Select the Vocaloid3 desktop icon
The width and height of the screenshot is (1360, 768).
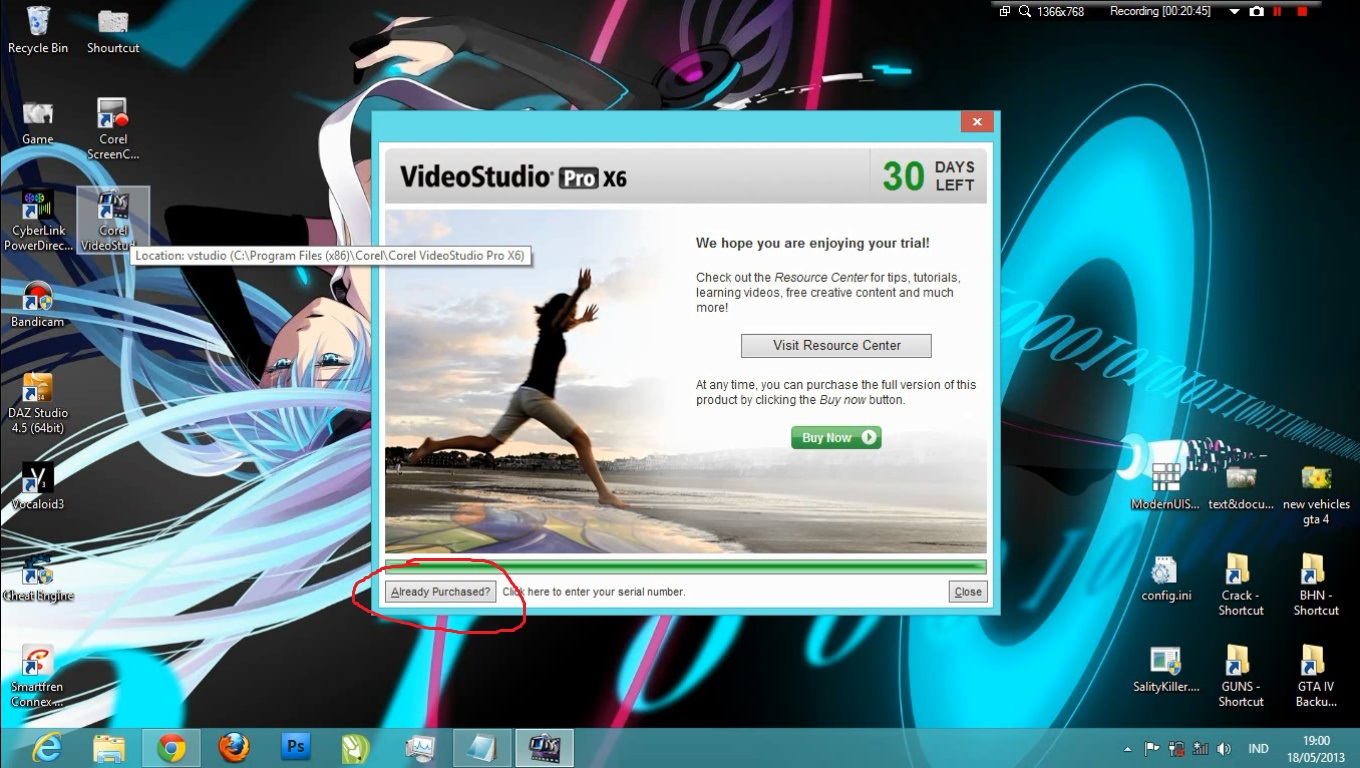(x=38, y=487)
